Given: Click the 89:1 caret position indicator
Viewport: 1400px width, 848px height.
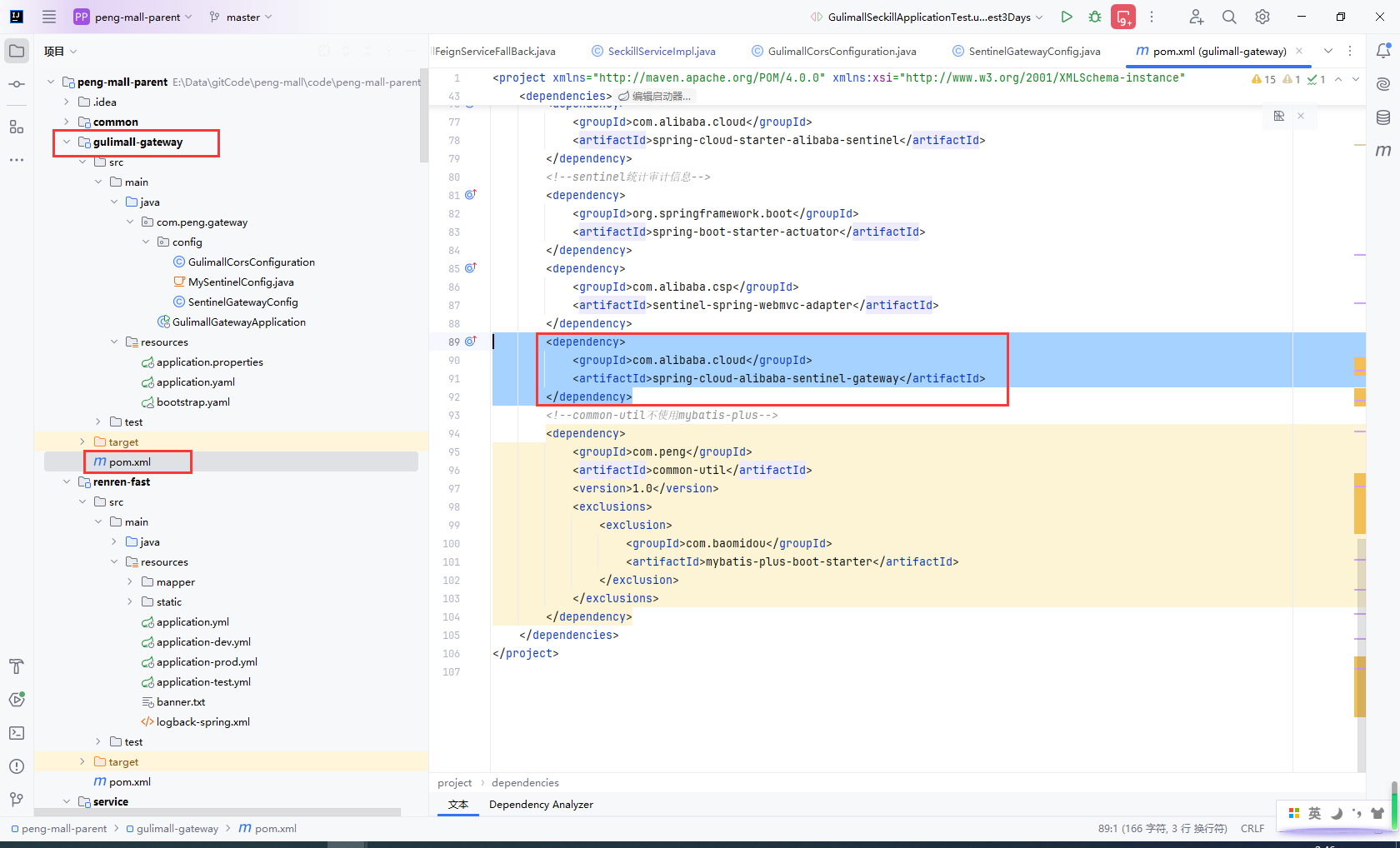Looking at the screenshot, I should 1162,828.
